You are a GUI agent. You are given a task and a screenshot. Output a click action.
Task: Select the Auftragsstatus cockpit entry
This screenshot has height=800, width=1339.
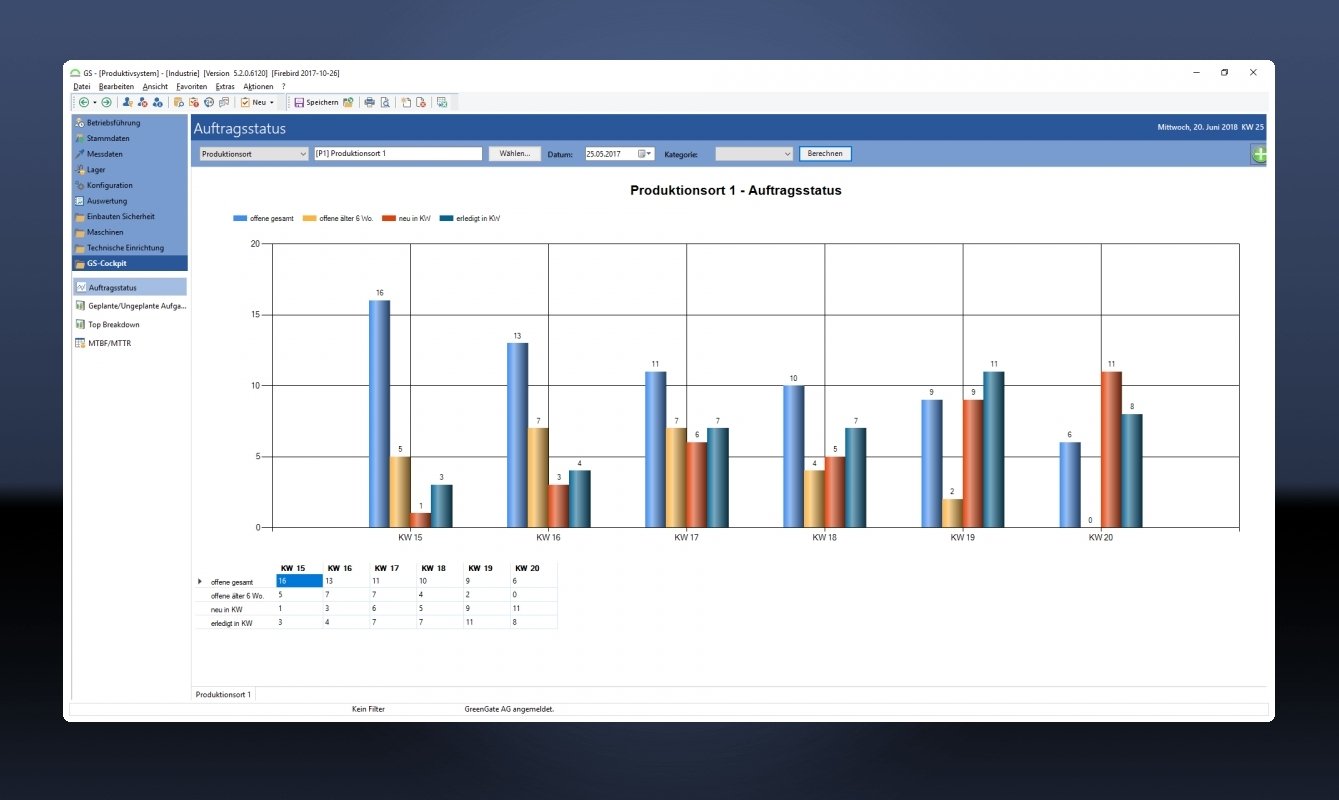coord(130,287)
